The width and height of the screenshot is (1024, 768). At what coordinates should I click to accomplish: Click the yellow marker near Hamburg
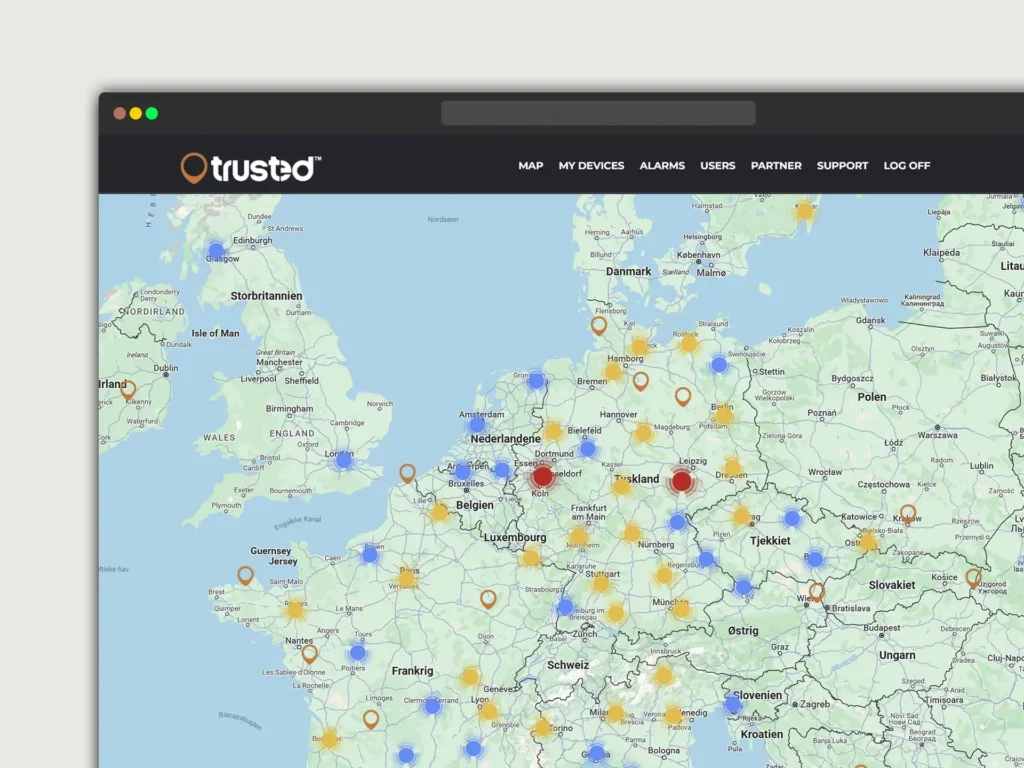(613, 371)
